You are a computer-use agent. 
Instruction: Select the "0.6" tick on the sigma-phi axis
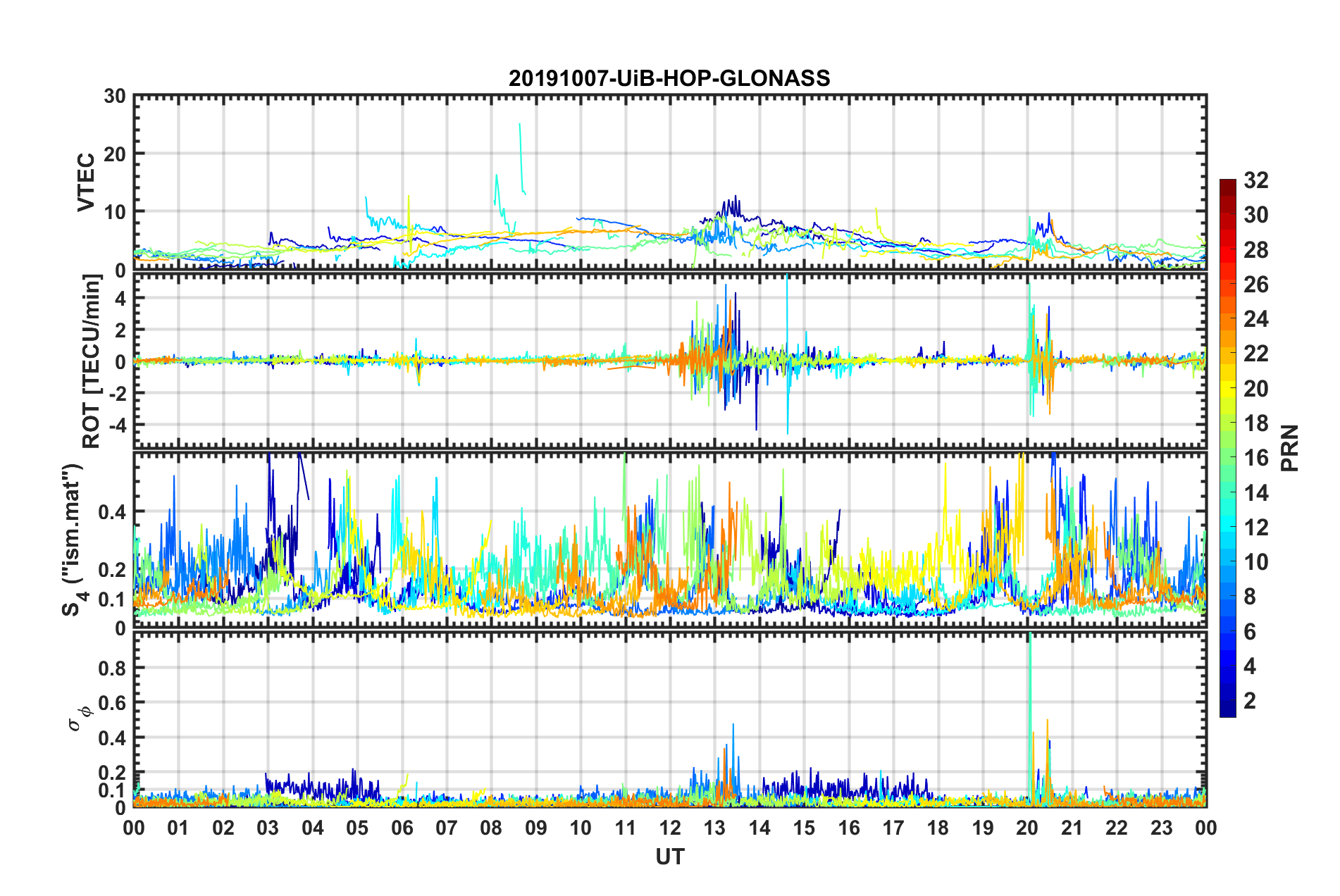coord(112,703)
